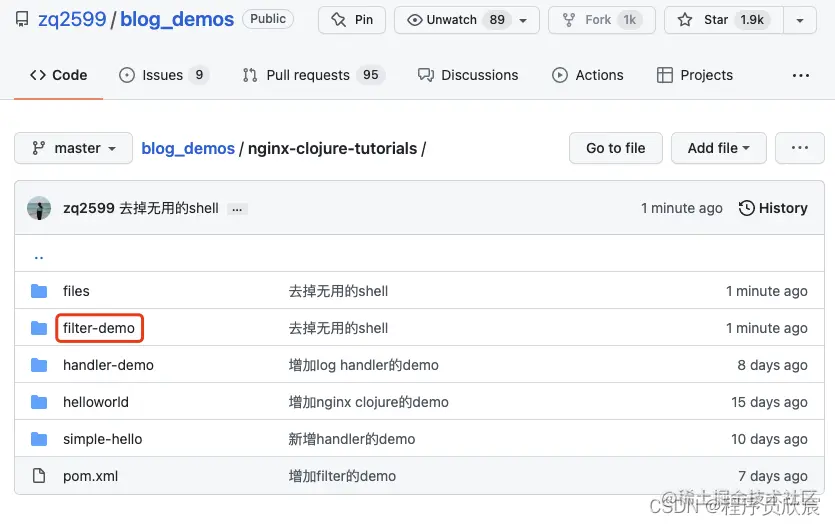Screen dimensions: 835x525
Task: Click the 8 days ago timestamp
Action: pyautogui.click(x=772, y=365)
